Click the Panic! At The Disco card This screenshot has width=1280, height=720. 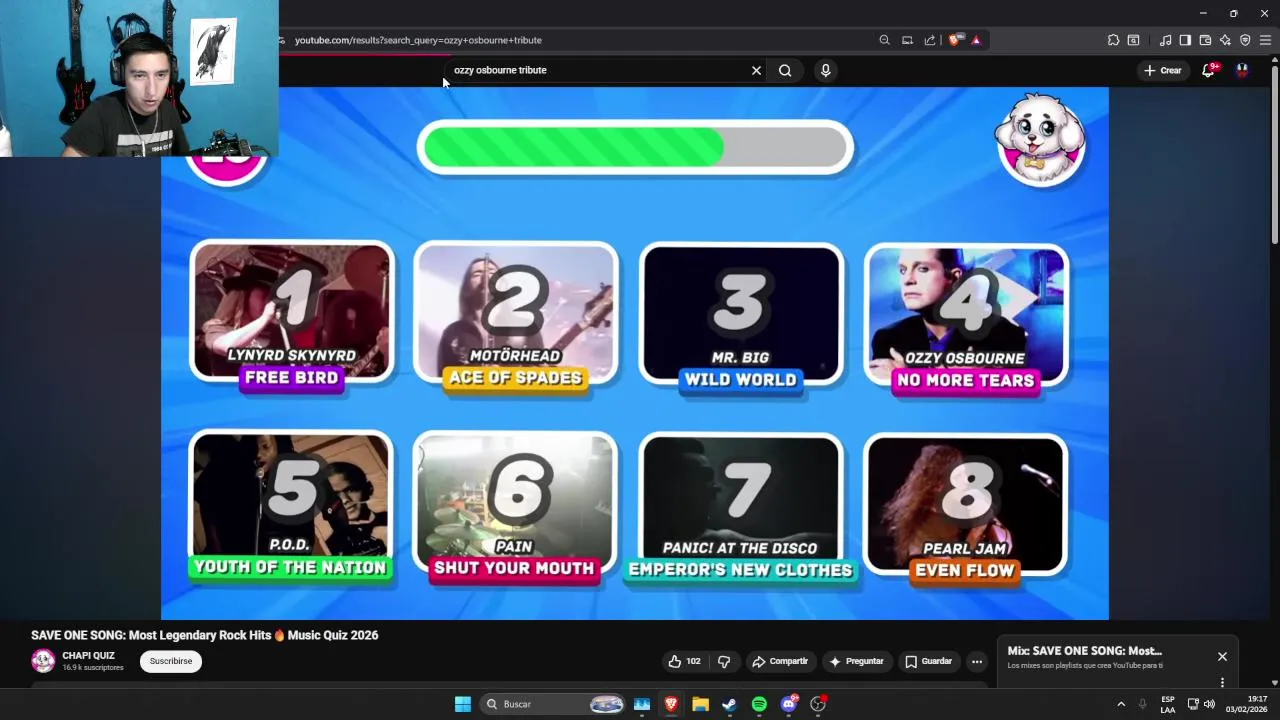741,510
